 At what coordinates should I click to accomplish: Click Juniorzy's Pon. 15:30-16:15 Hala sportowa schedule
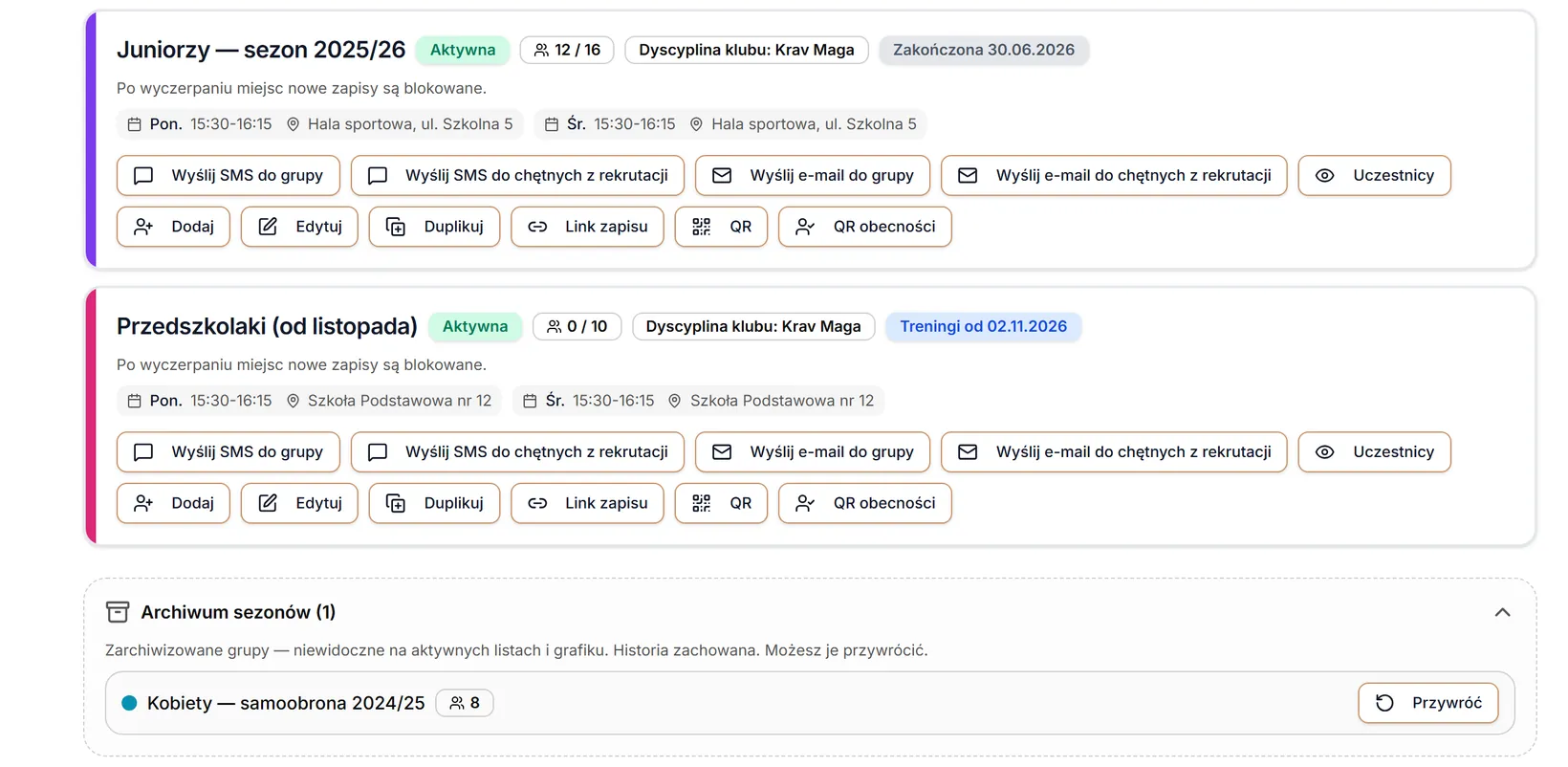[320, 124]
